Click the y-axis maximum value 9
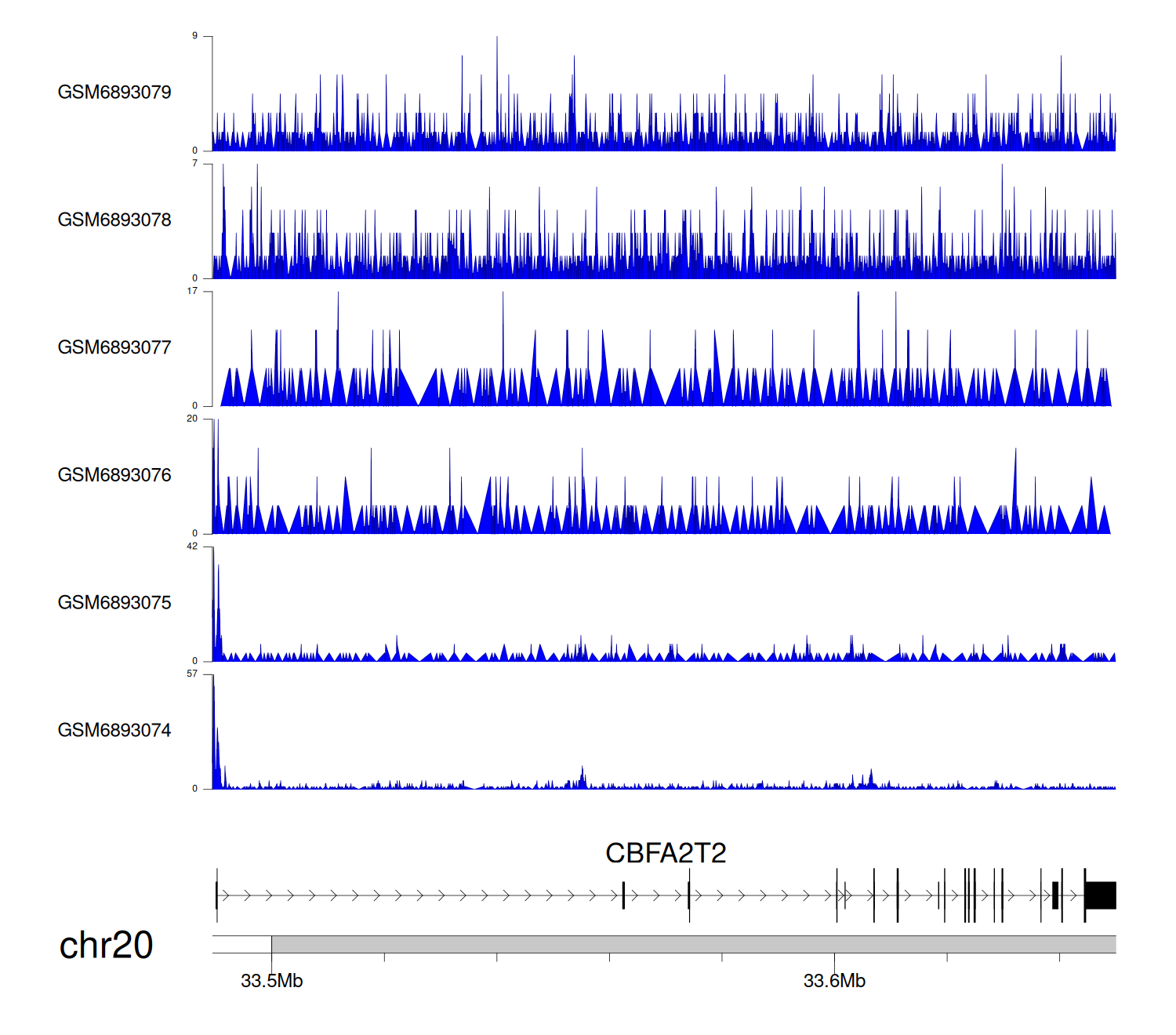Image resolution: width=1176 pixels, height=1035 pixels. pyautogui.click(x=194, y=36)
